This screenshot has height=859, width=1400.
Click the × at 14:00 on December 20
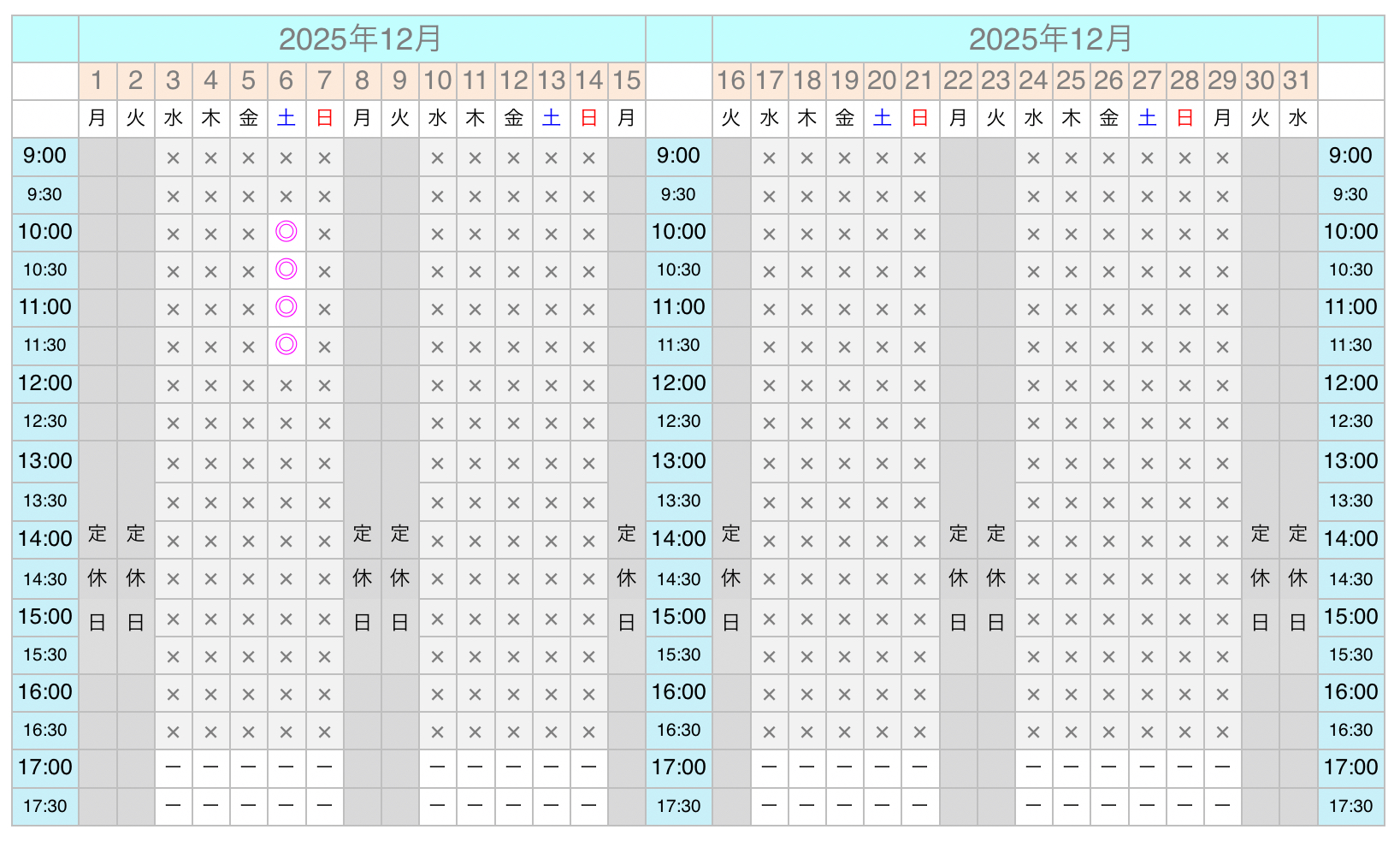tap(882, 541)
